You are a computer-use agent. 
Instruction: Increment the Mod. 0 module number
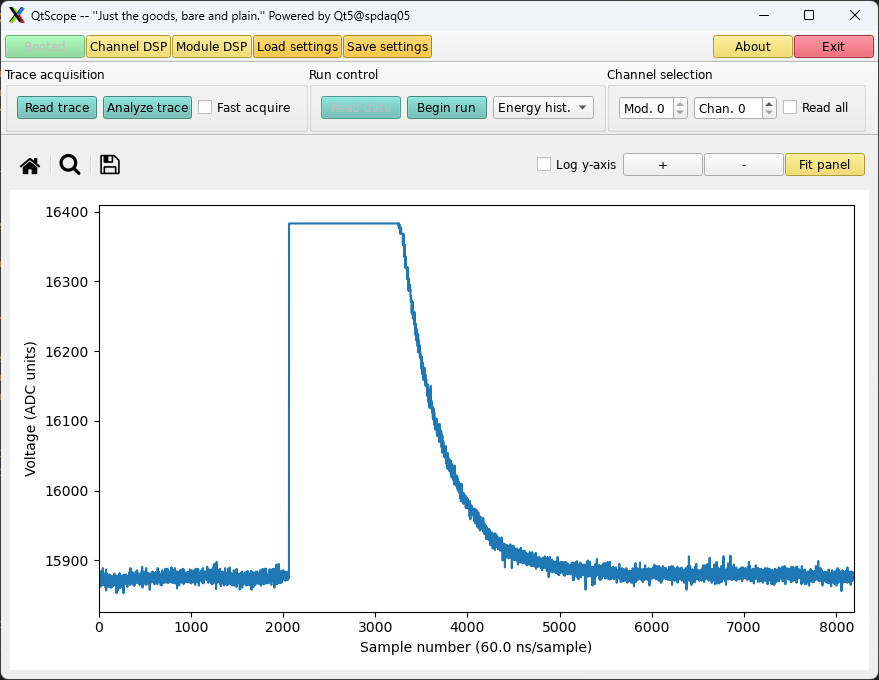pyautogui.click(x=680, y=103)
